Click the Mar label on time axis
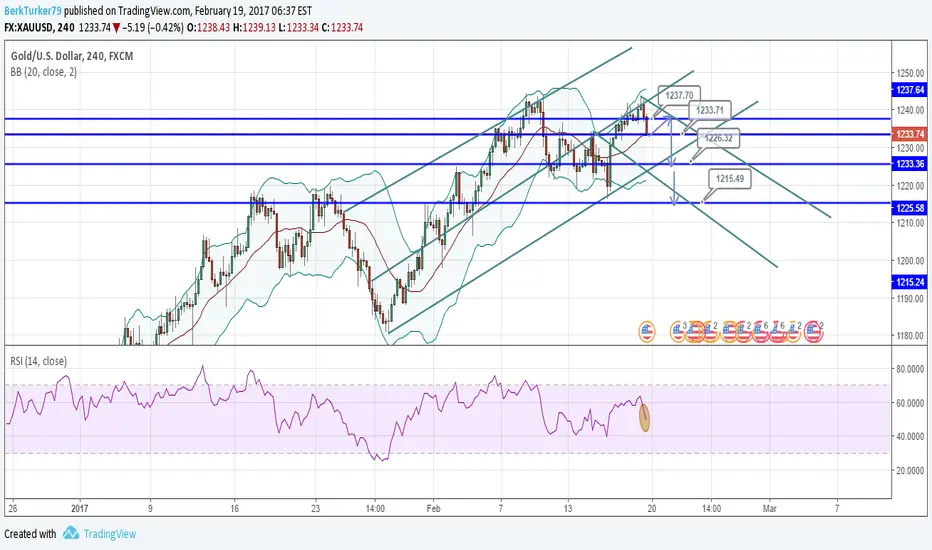 tap(770, 508)
